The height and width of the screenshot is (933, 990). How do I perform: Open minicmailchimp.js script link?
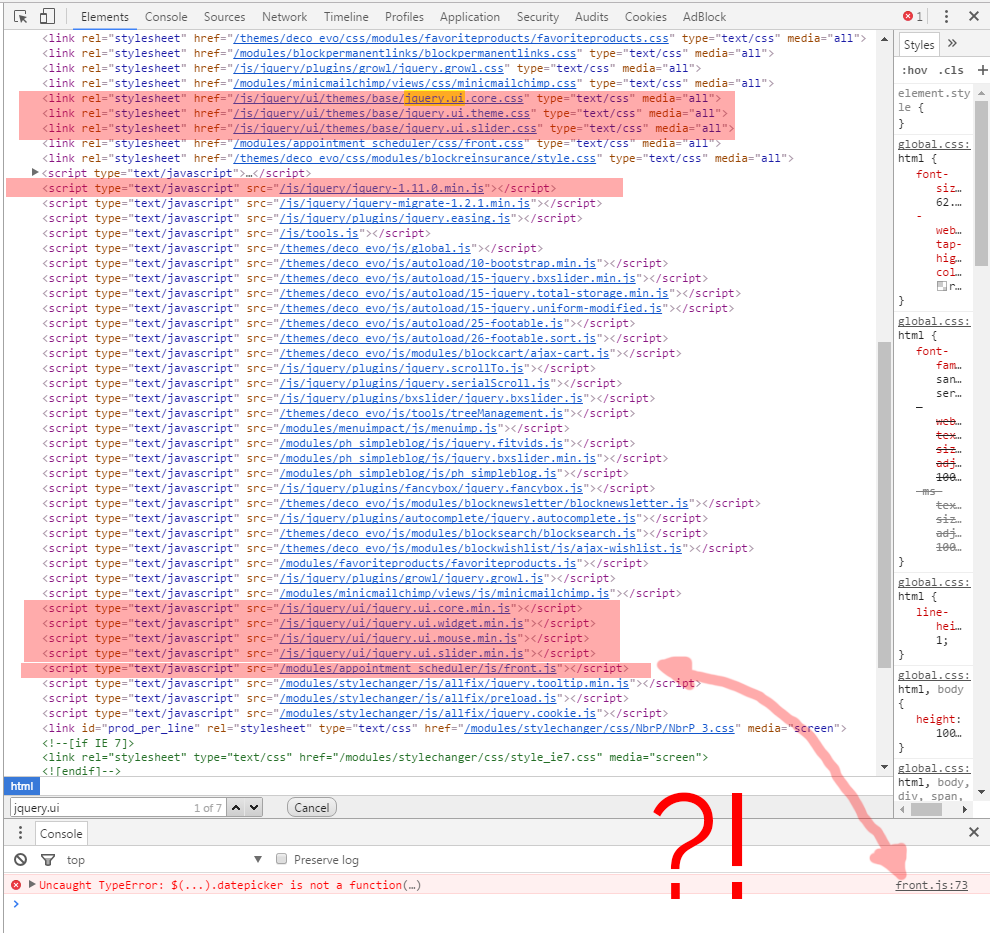pos(444,593)
